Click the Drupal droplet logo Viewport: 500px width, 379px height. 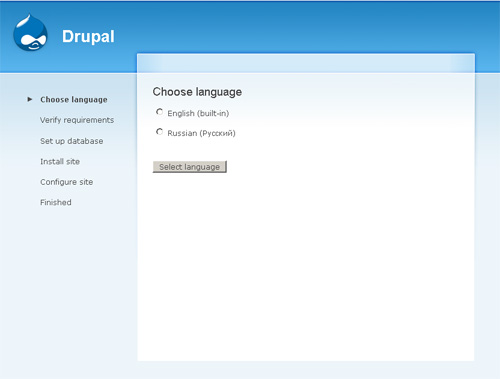pos(30,33)
